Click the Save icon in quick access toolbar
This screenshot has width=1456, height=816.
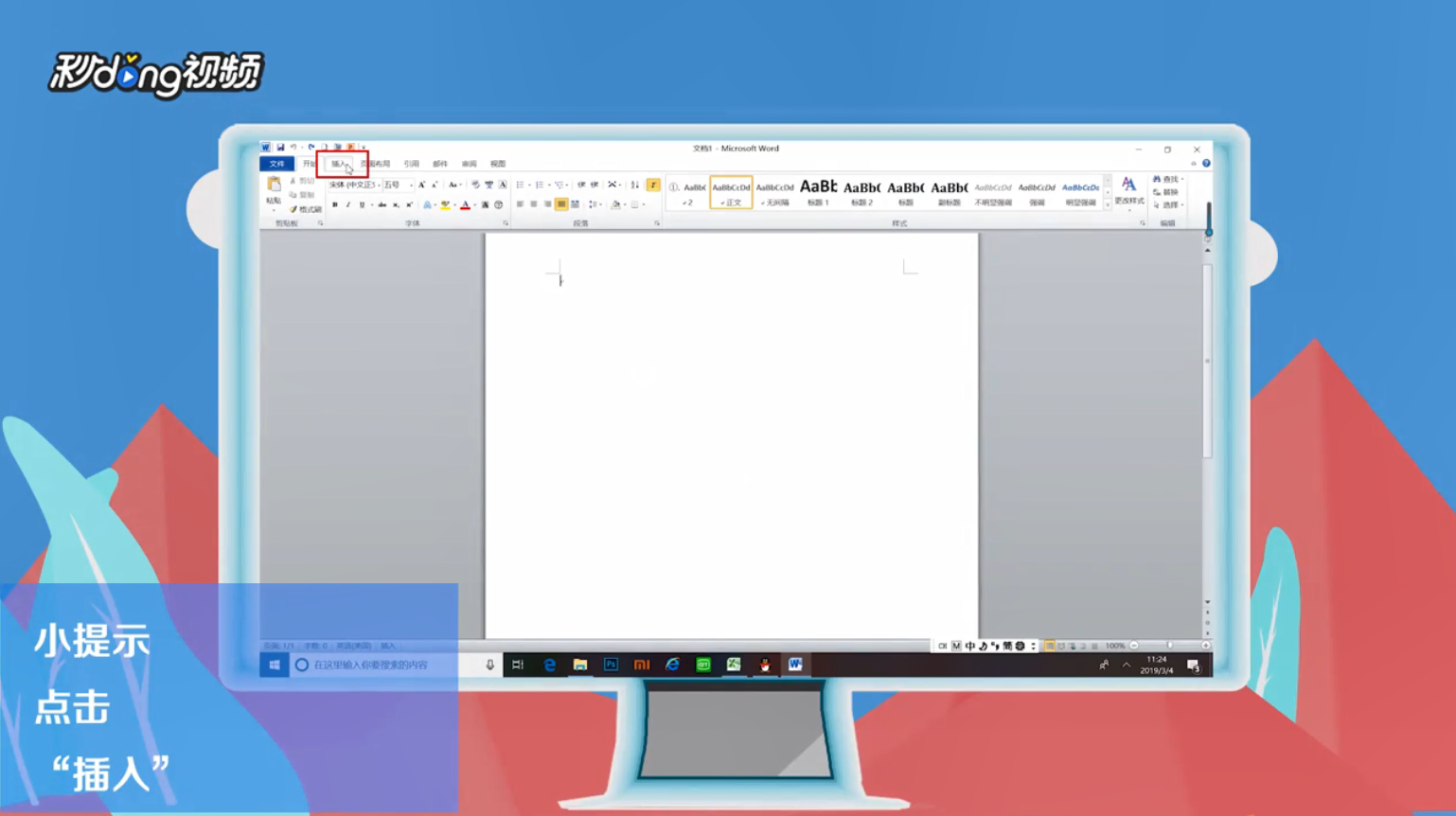coord(280,148)
